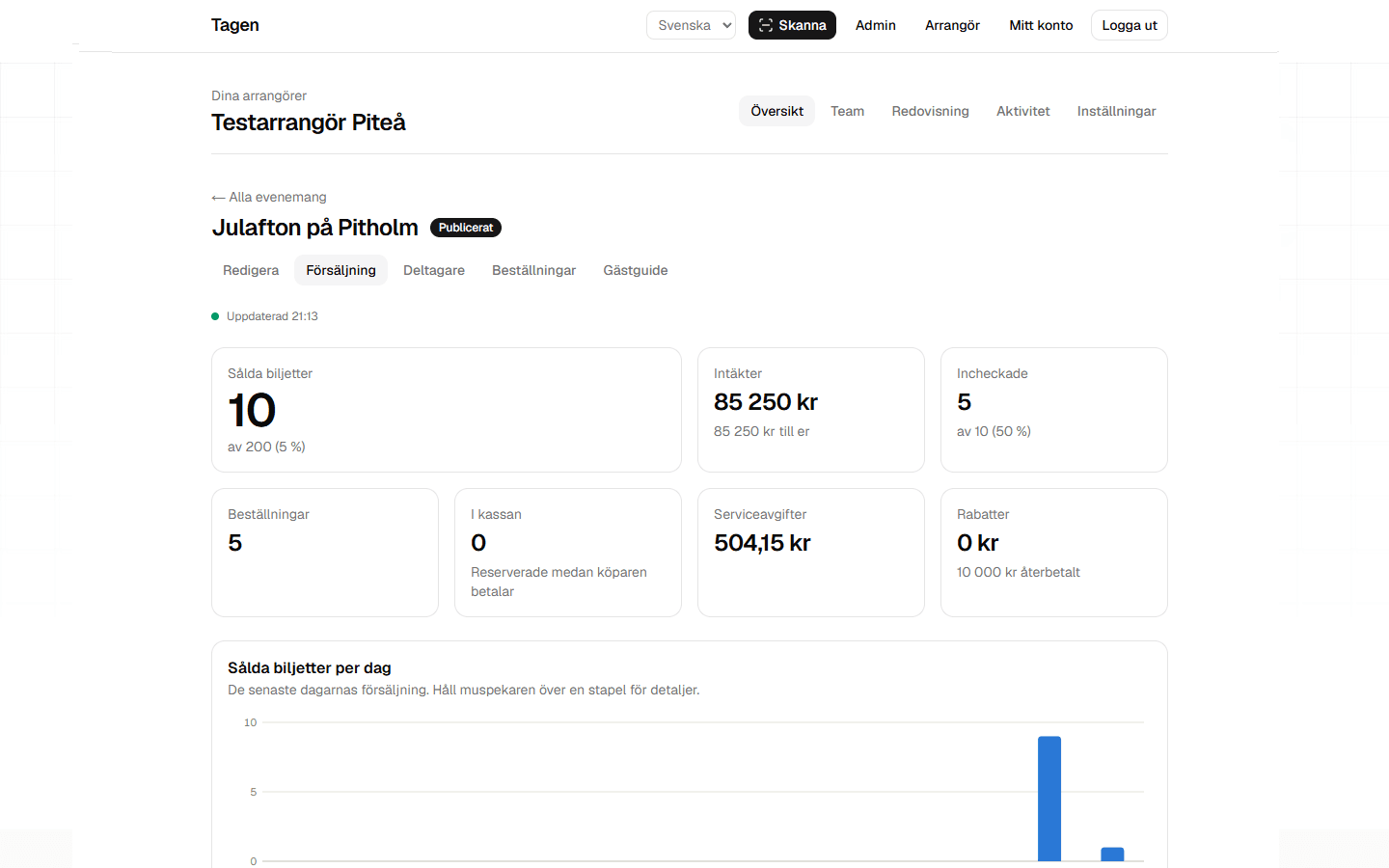The width and height of the screenshot is (1389, 868).
Task: Open the Admin page
Action: click(875, 25)
